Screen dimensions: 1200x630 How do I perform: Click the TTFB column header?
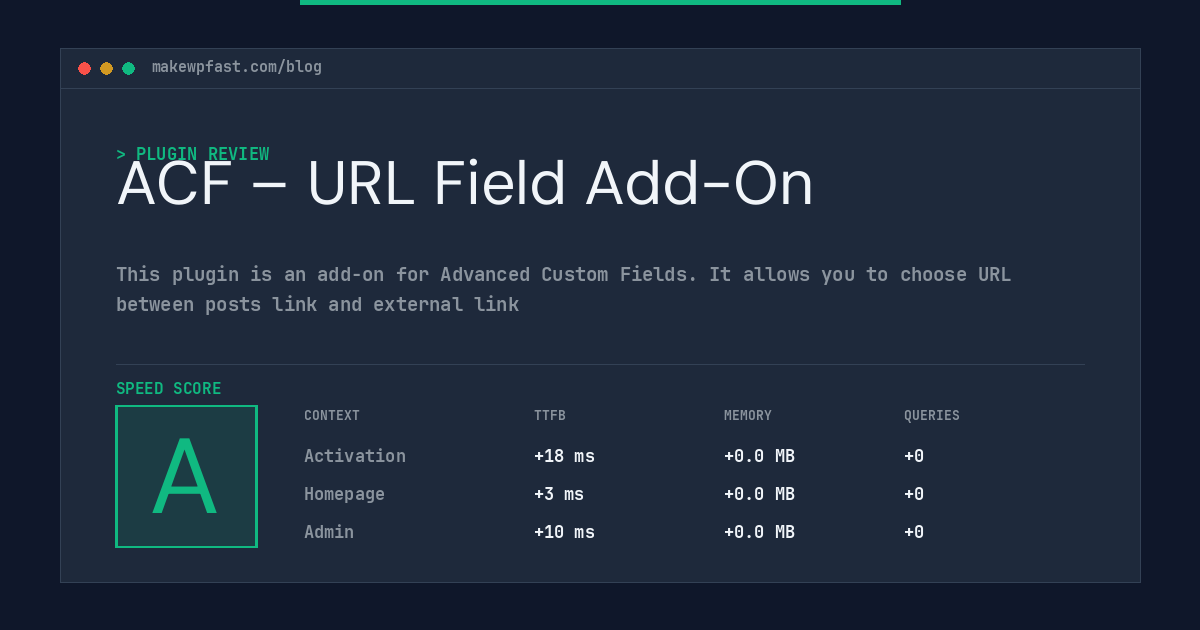[x=550, y=416]
